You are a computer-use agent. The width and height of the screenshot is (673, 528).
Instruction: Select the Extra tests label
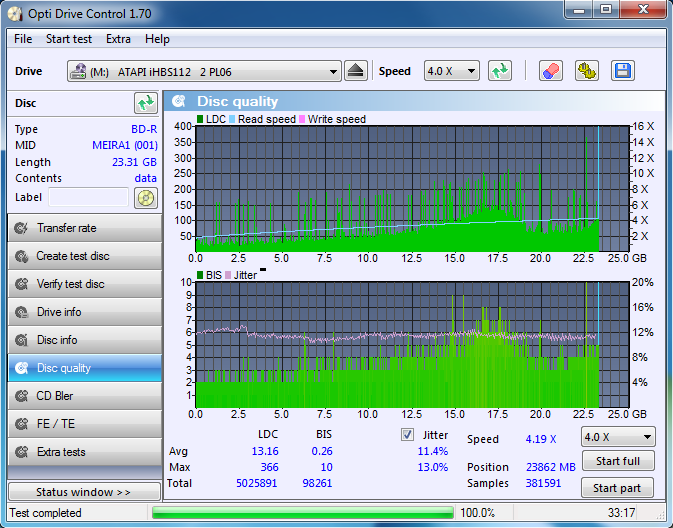(61, 452)
